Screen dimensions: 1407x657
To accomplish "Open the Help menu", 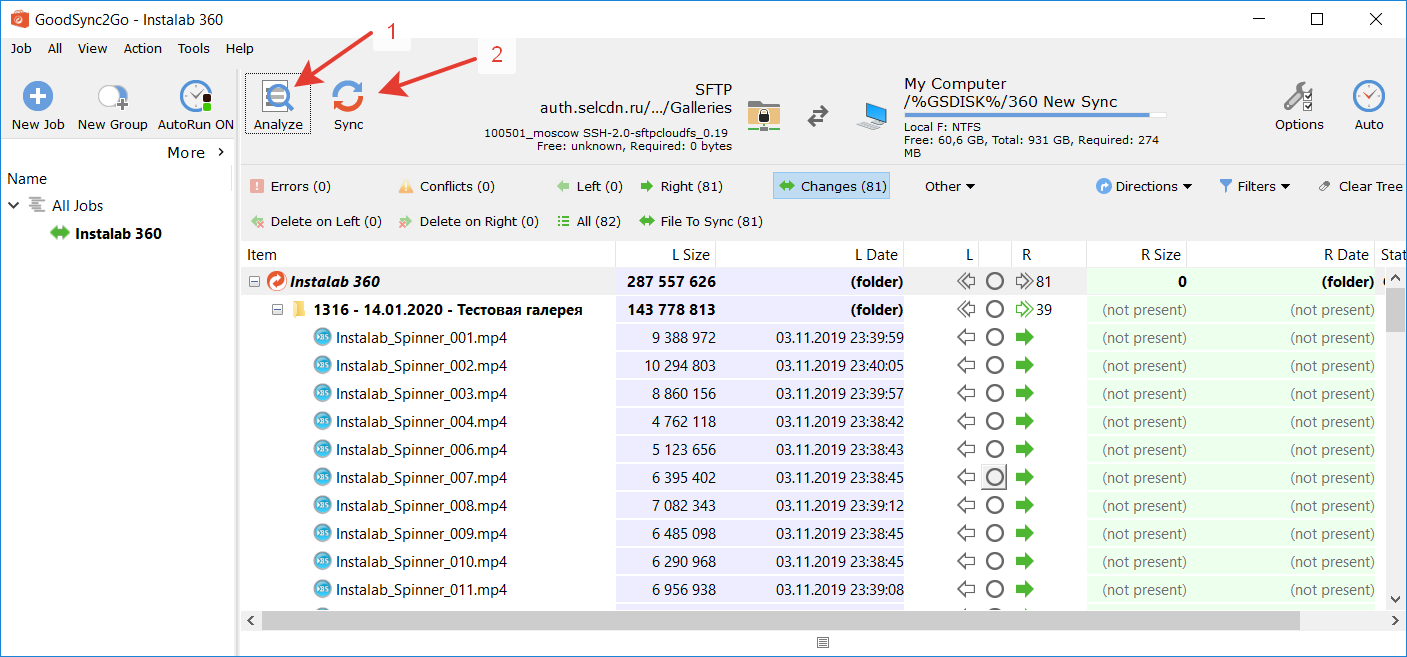I will click(240, 48).
